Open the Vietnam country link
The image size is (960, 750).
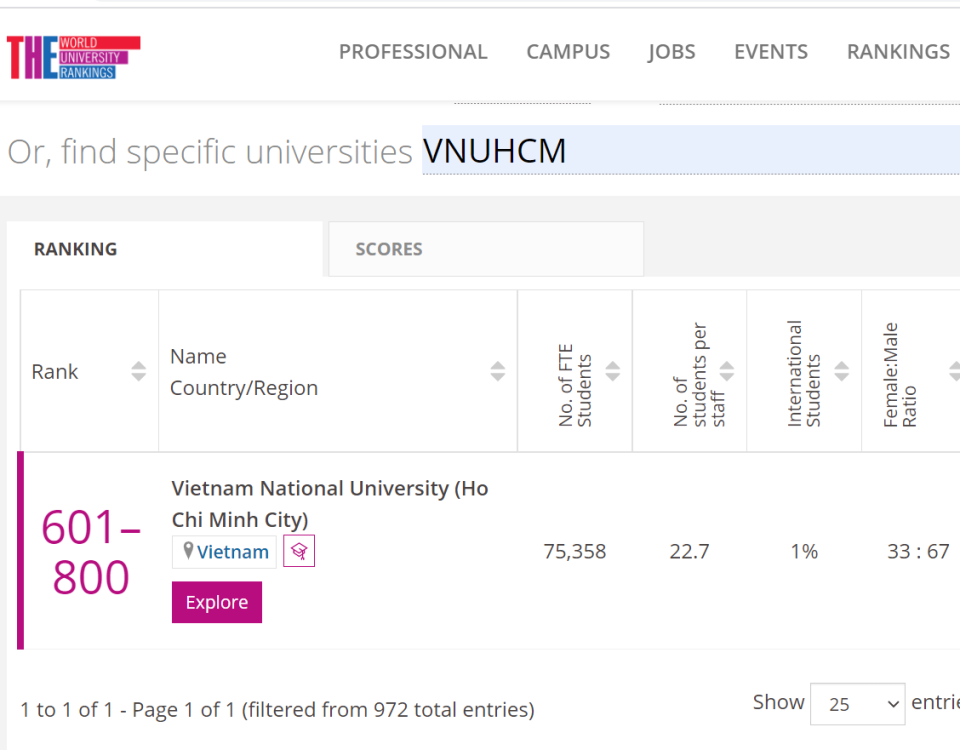pyautogui.click(x=233, y=552)
